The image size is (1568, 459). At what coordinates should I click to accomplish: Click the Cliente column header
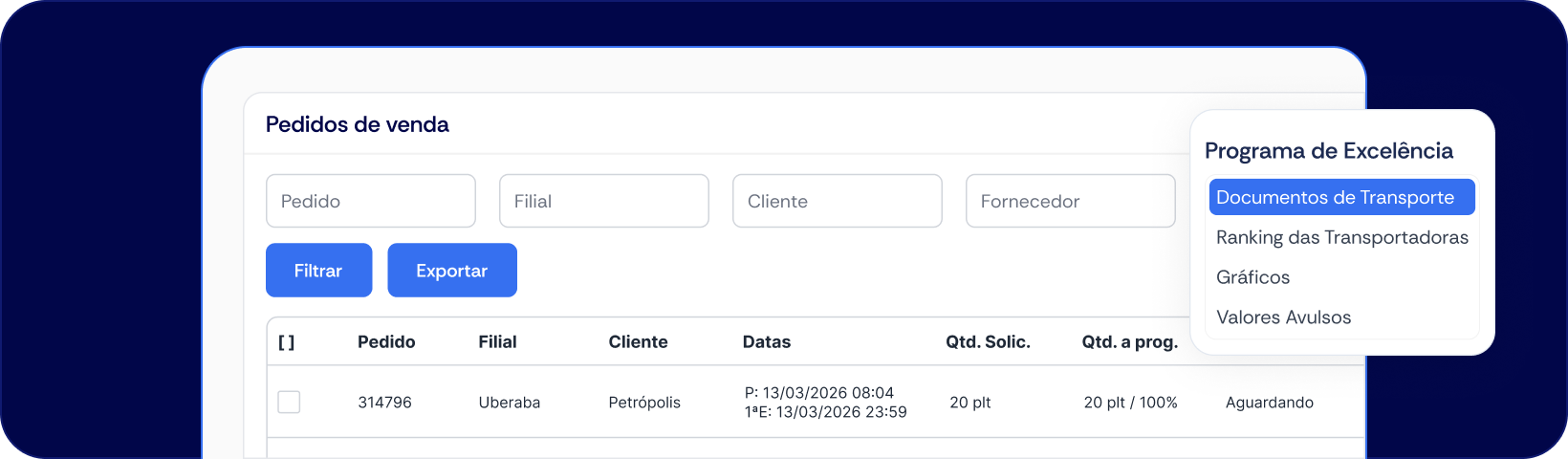click(638, 341)
